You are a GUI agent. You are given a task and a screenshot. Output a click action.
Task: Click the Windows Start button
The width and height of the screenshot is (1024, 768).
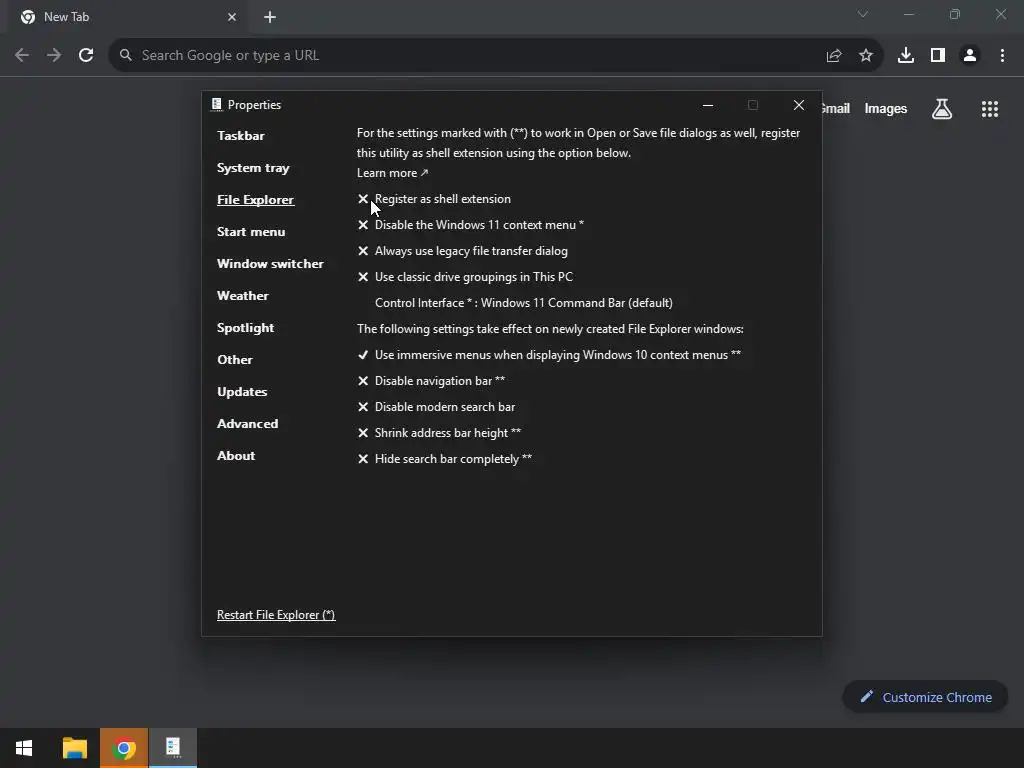click(24, 748)
